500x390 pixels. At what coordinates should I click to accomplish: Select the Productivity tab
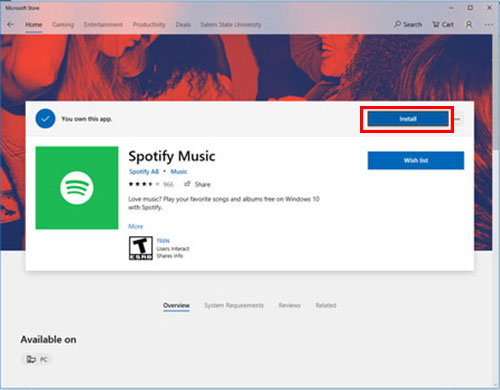tap(149, 24)
